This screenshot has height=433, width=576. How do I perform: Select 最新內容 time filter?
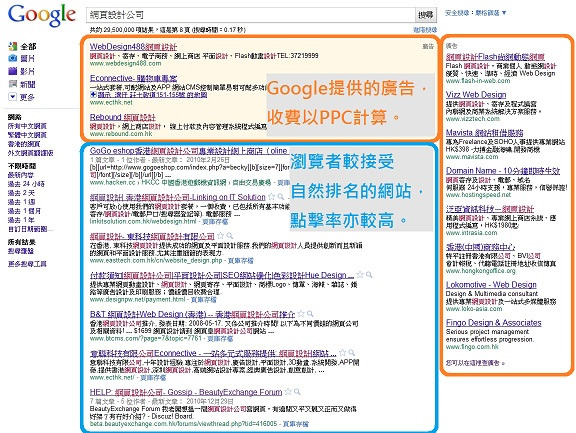[21, 175]
